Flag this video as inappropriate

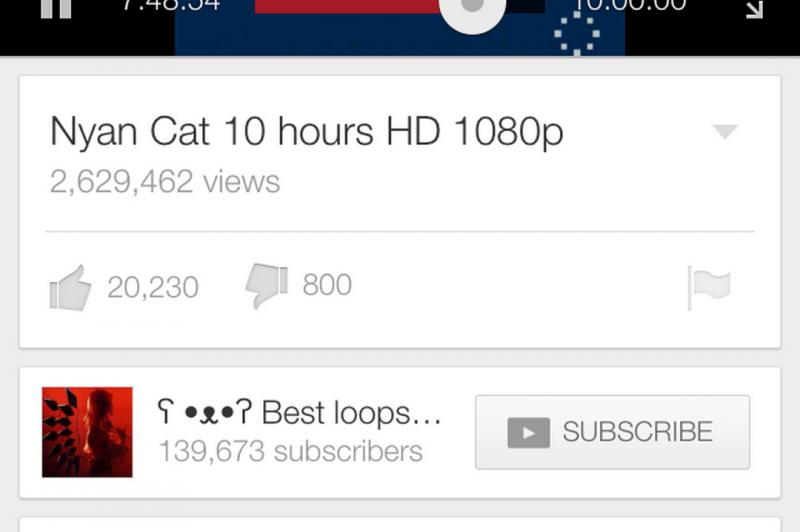pos(709,288)
